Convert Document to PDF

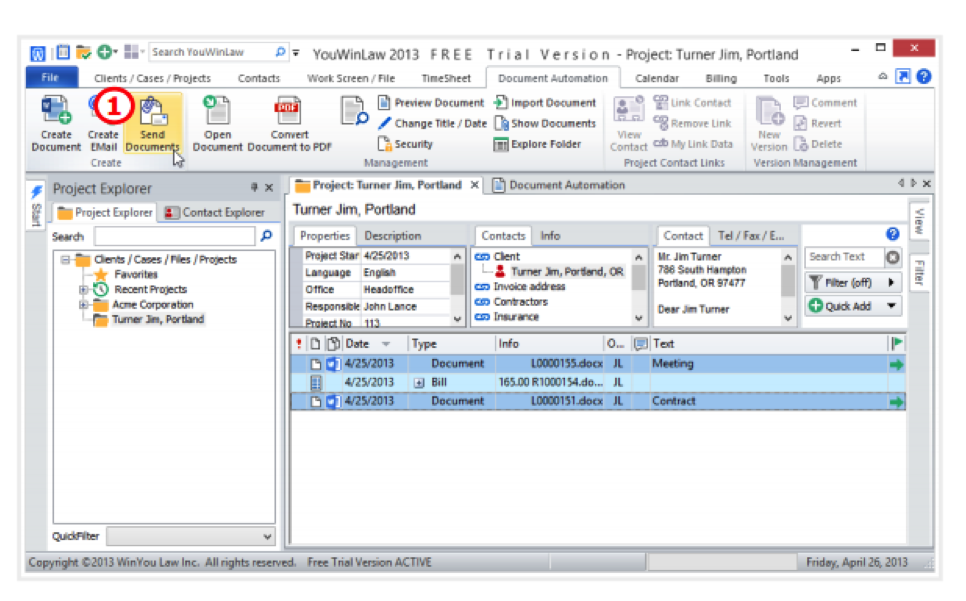(x=289, y=123)
